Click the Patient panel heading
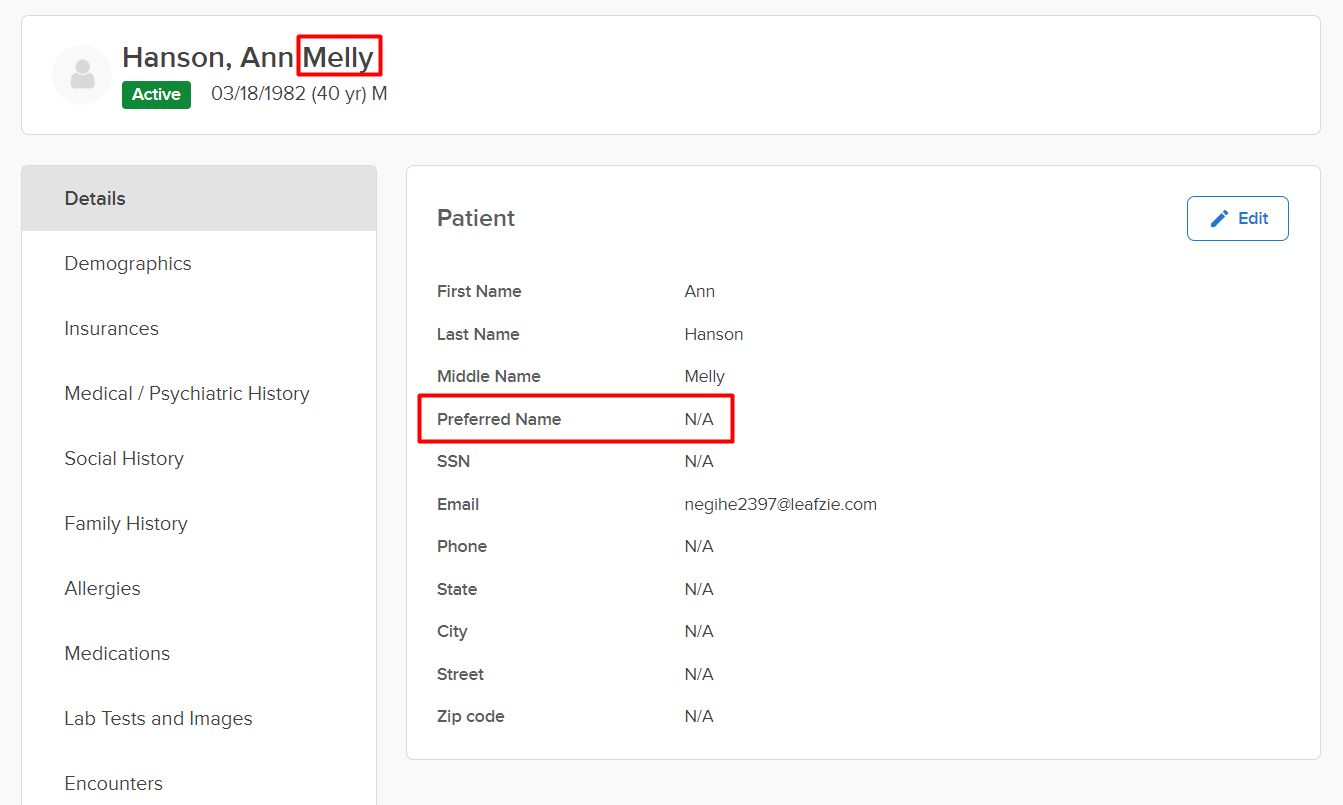Viewport: 1343px width, 805px height. click(x=476, y=218)
